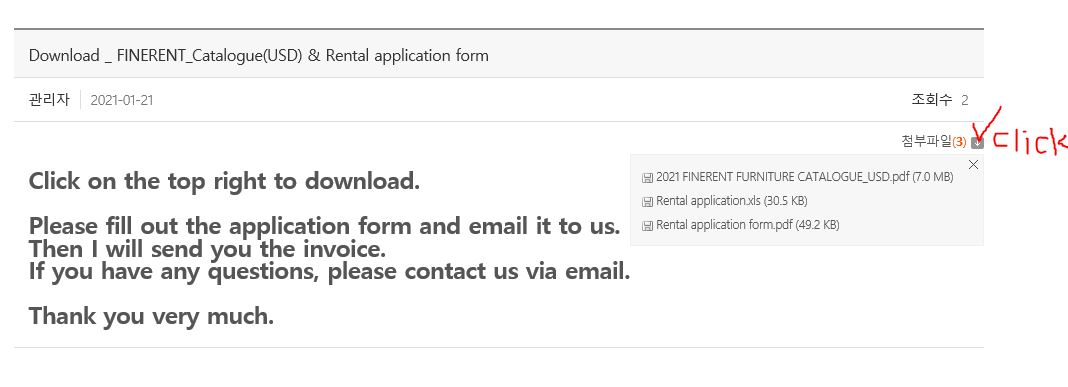The height and width of the screenshot is (387, 1068).
Task: Click the "If you have any questions" line
Action: point(330,272)
